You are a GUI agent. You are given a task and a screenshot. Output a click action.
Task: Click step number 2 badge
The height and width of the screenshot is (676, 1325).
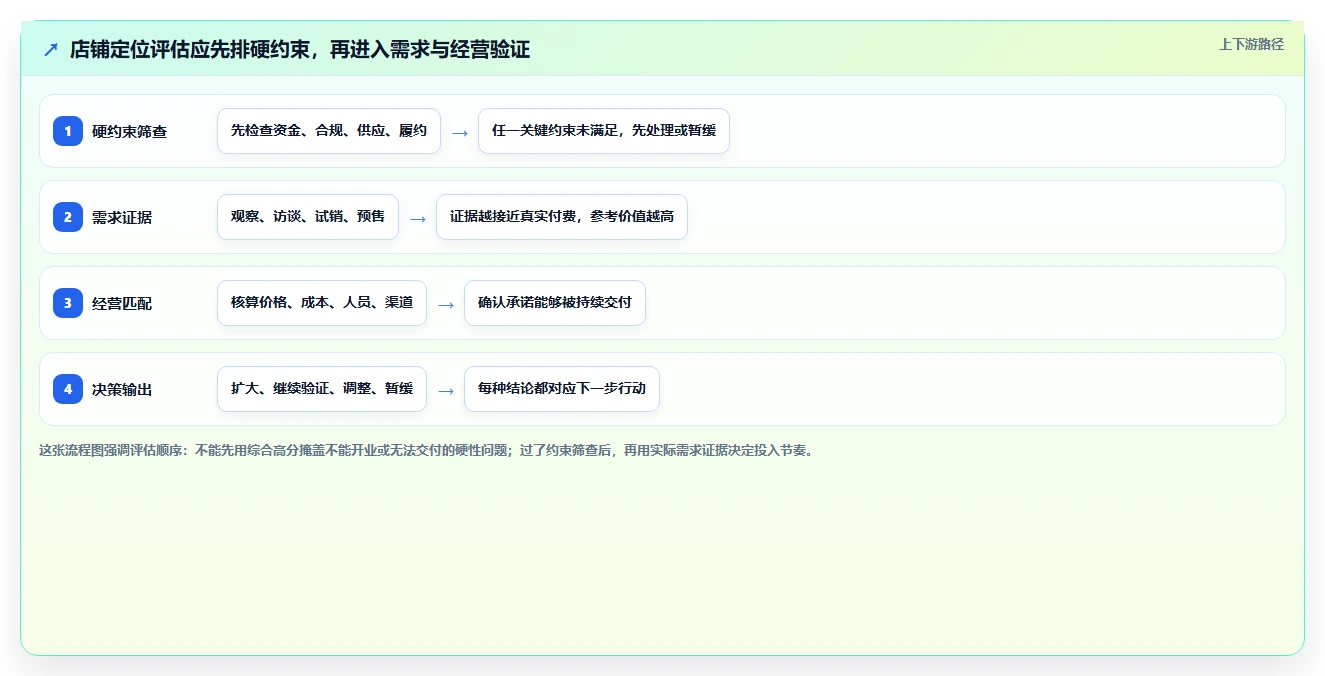(68, 217)
